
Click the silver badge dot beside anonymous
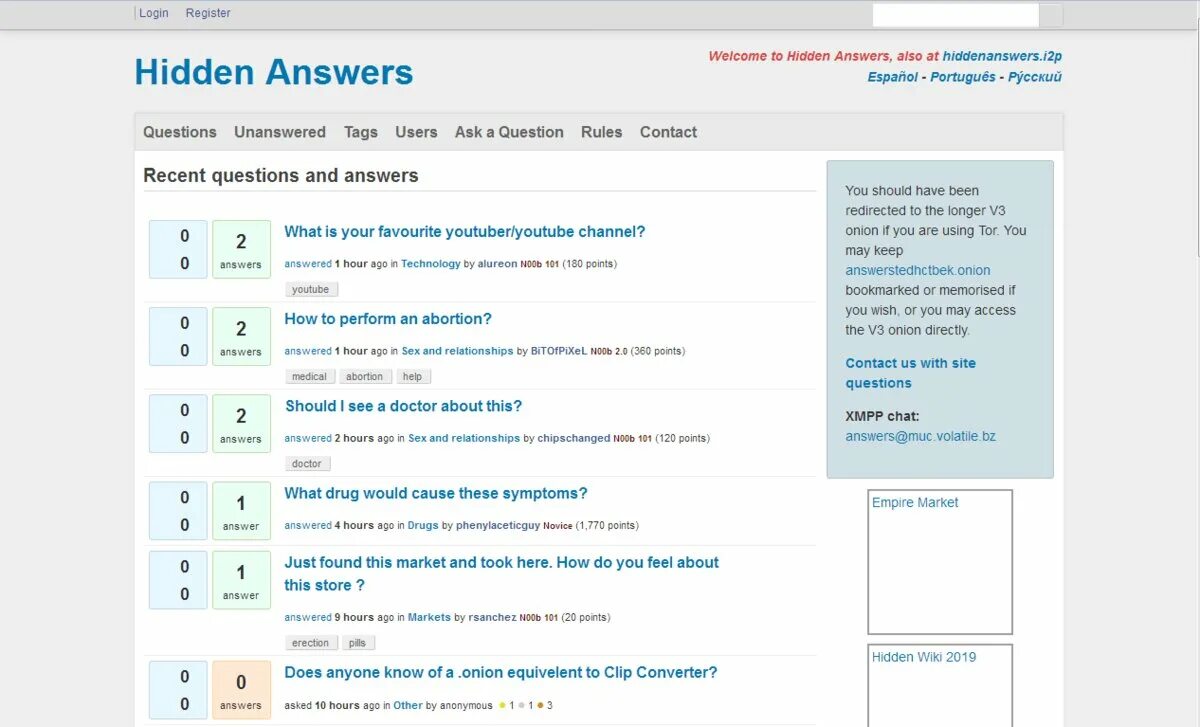(x=521, y=705)
